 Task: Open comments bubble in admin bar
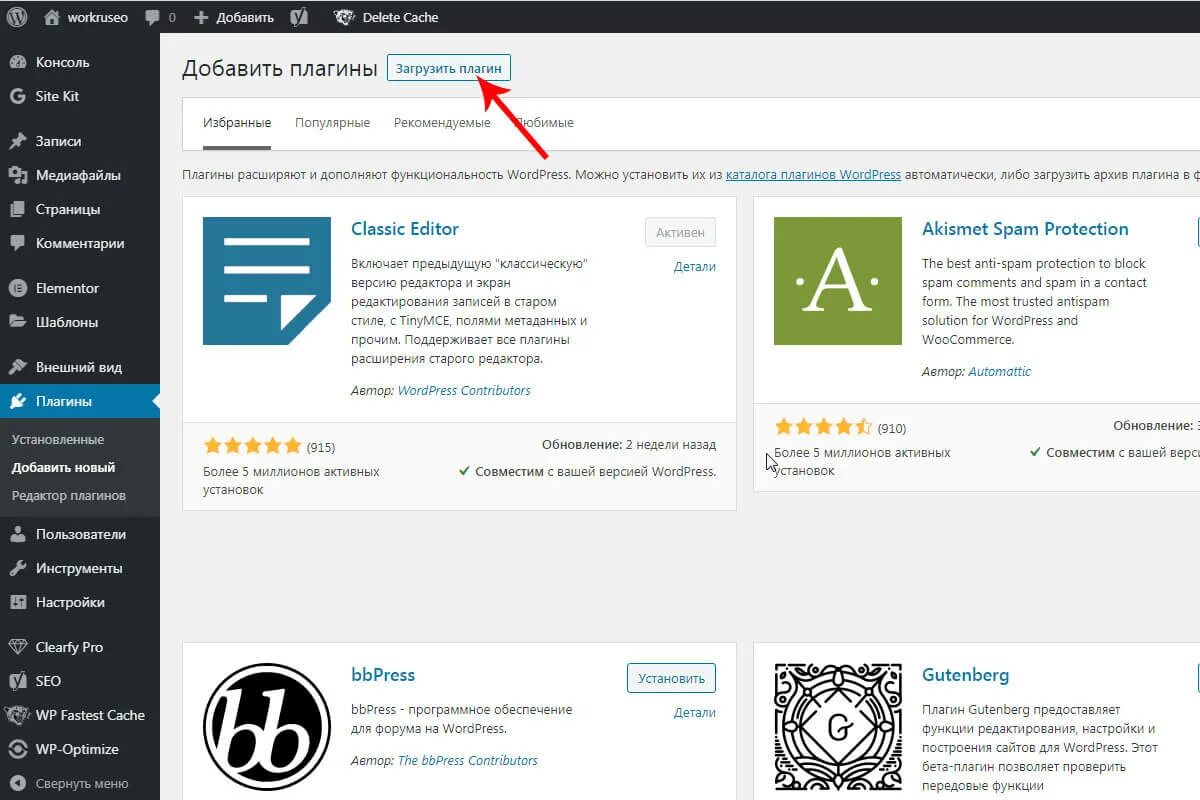click(152, 18)
